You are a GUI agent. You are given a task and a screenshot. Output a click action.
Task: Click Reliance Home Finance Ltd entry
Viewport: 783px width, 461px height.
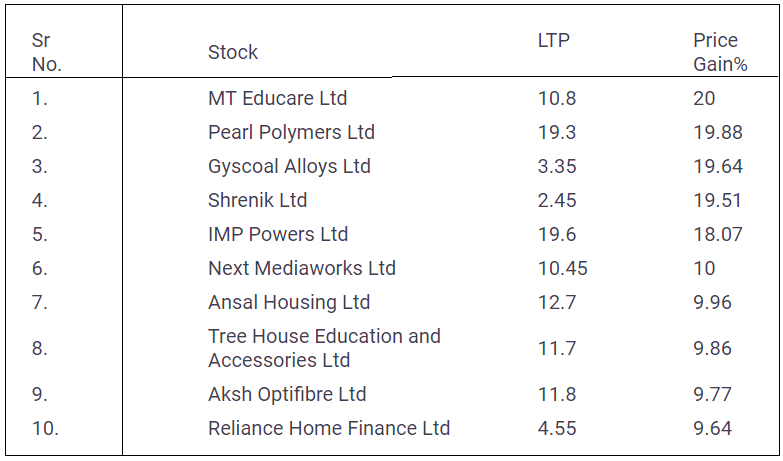(x=329, y=428)
